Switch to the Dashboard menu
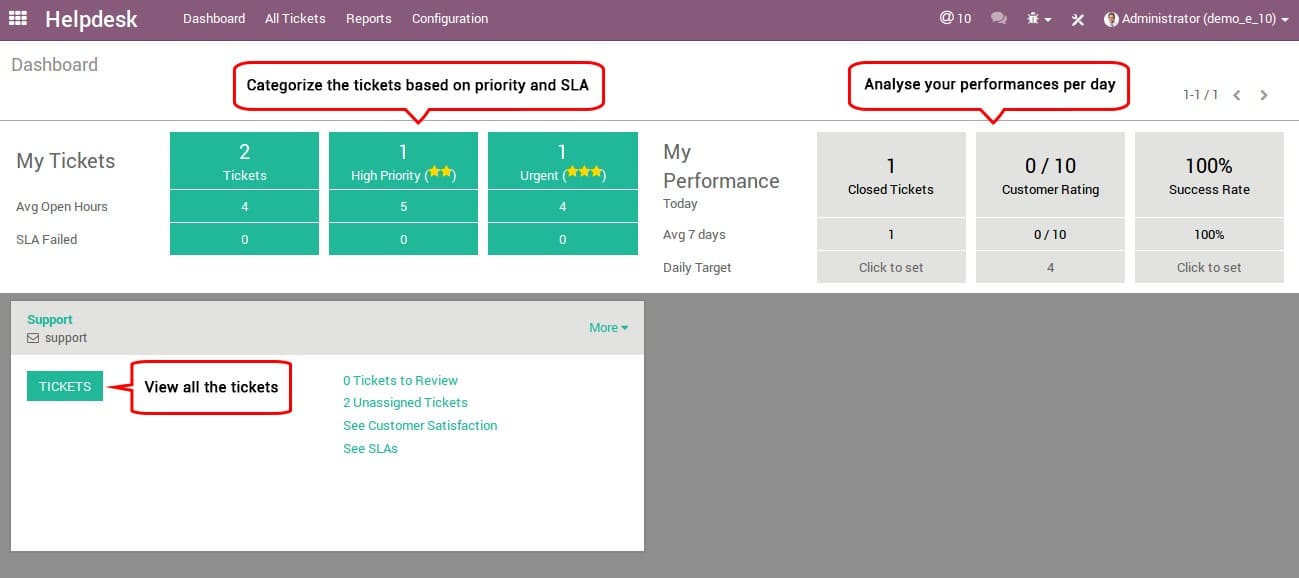 click(x=214, y=18)
